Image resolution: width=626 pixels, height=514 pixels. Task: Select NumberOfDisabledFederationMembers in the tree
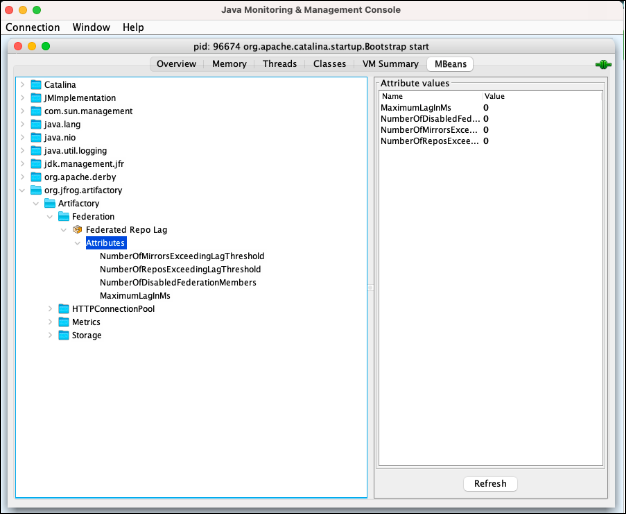[x=178, y=282]
